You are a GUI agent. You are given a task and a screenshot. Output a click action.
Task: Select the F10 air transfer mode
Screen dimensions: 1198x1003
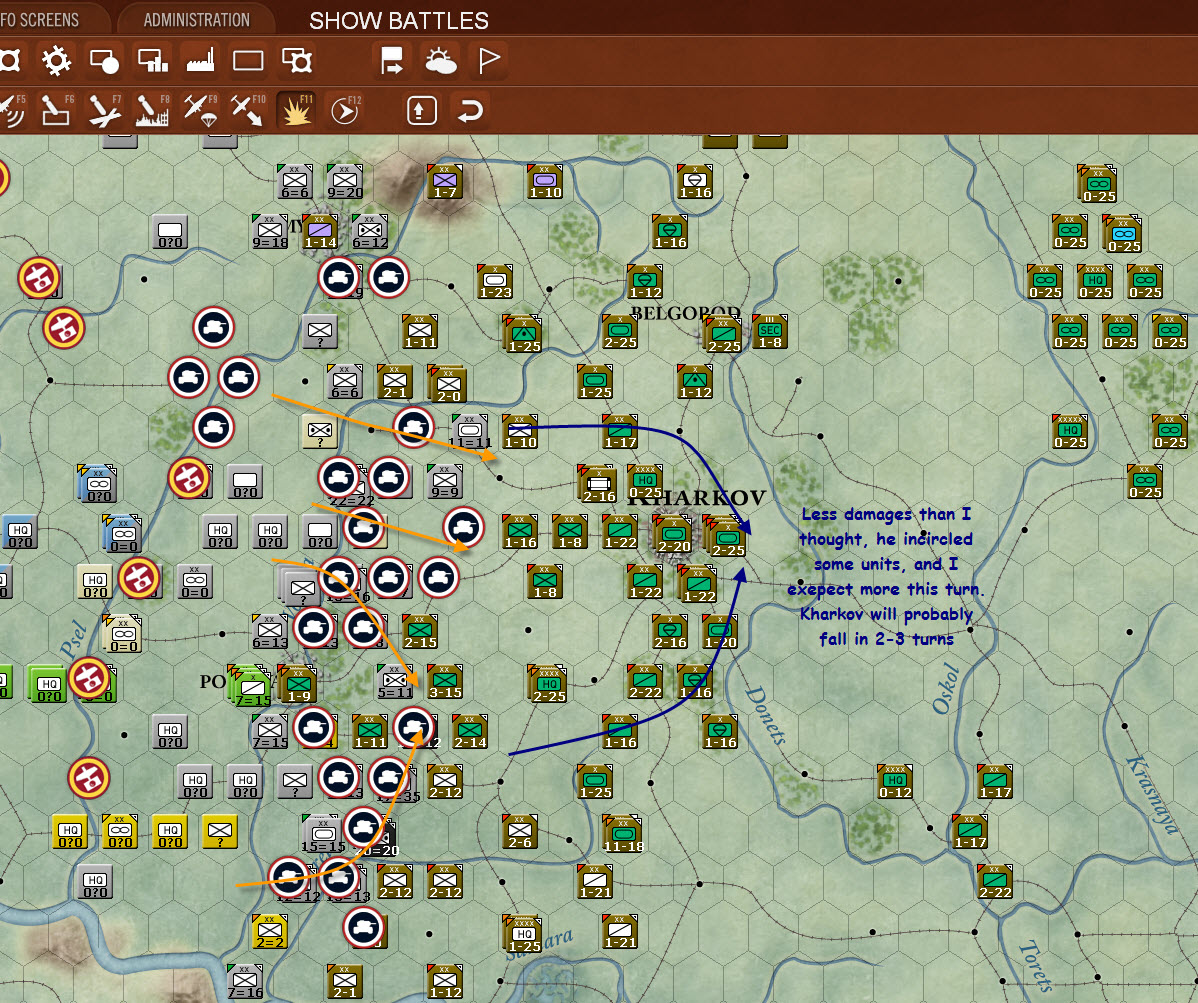(248, 111)
